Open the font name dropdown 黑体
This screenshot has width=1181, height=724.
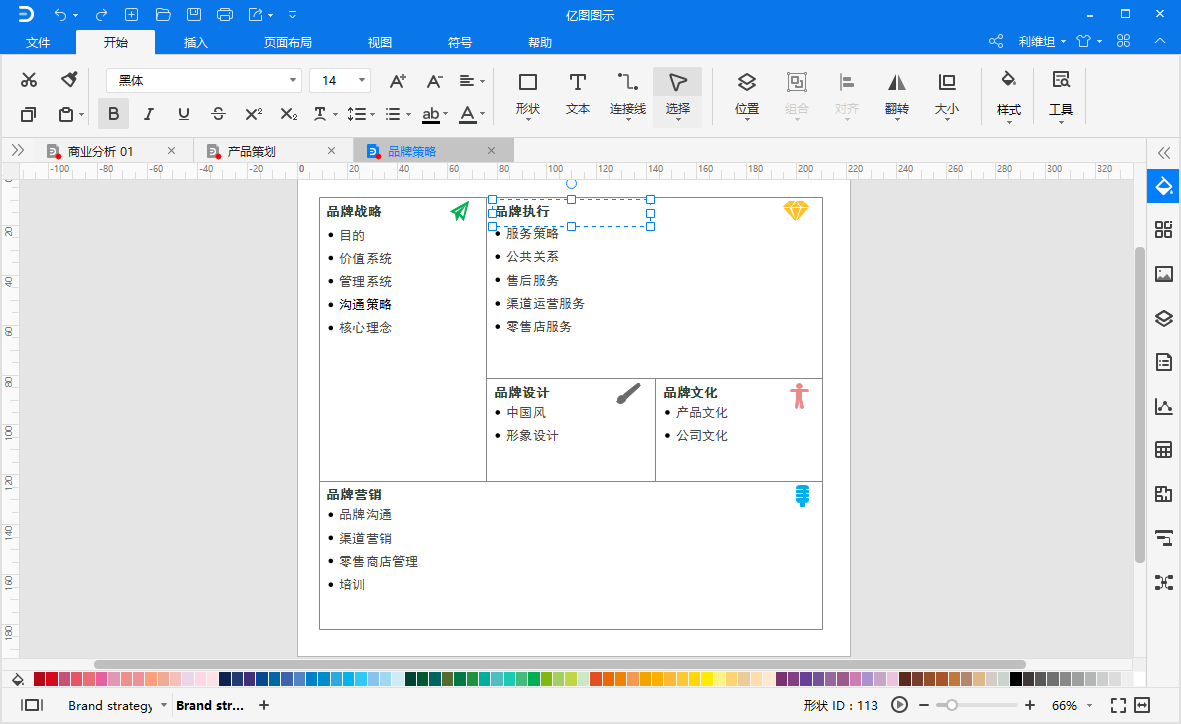click(203, 81)
